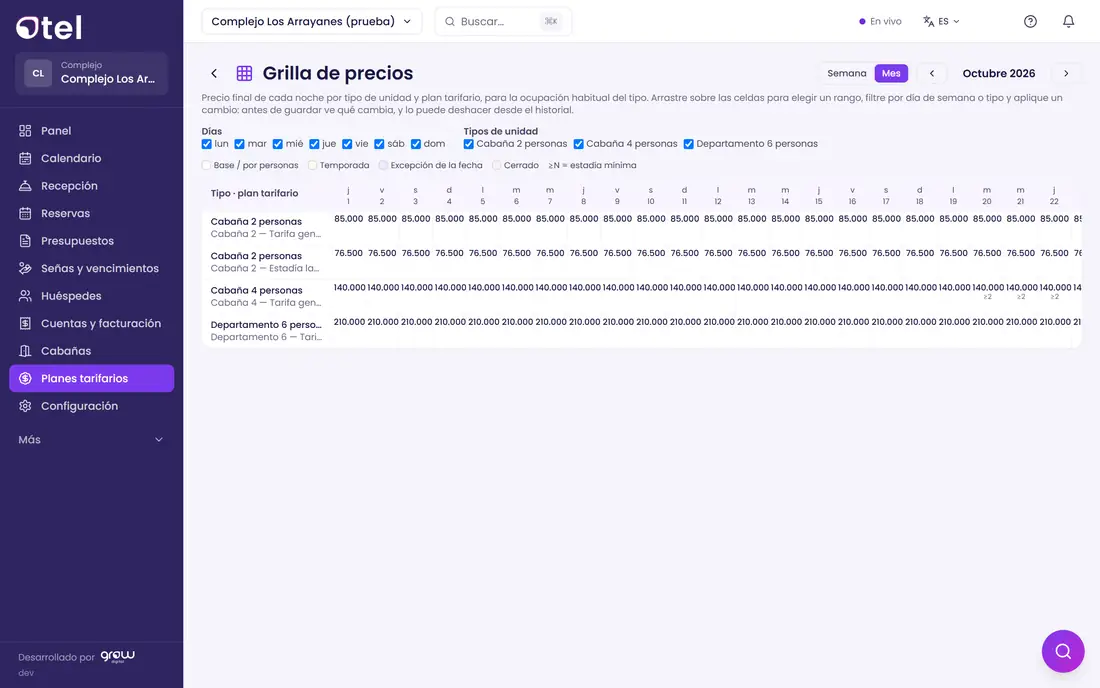Click Cabaña 4 — Tarifa gen... row label
This screenshot has height=688, width=1100.
click(266, 303)
